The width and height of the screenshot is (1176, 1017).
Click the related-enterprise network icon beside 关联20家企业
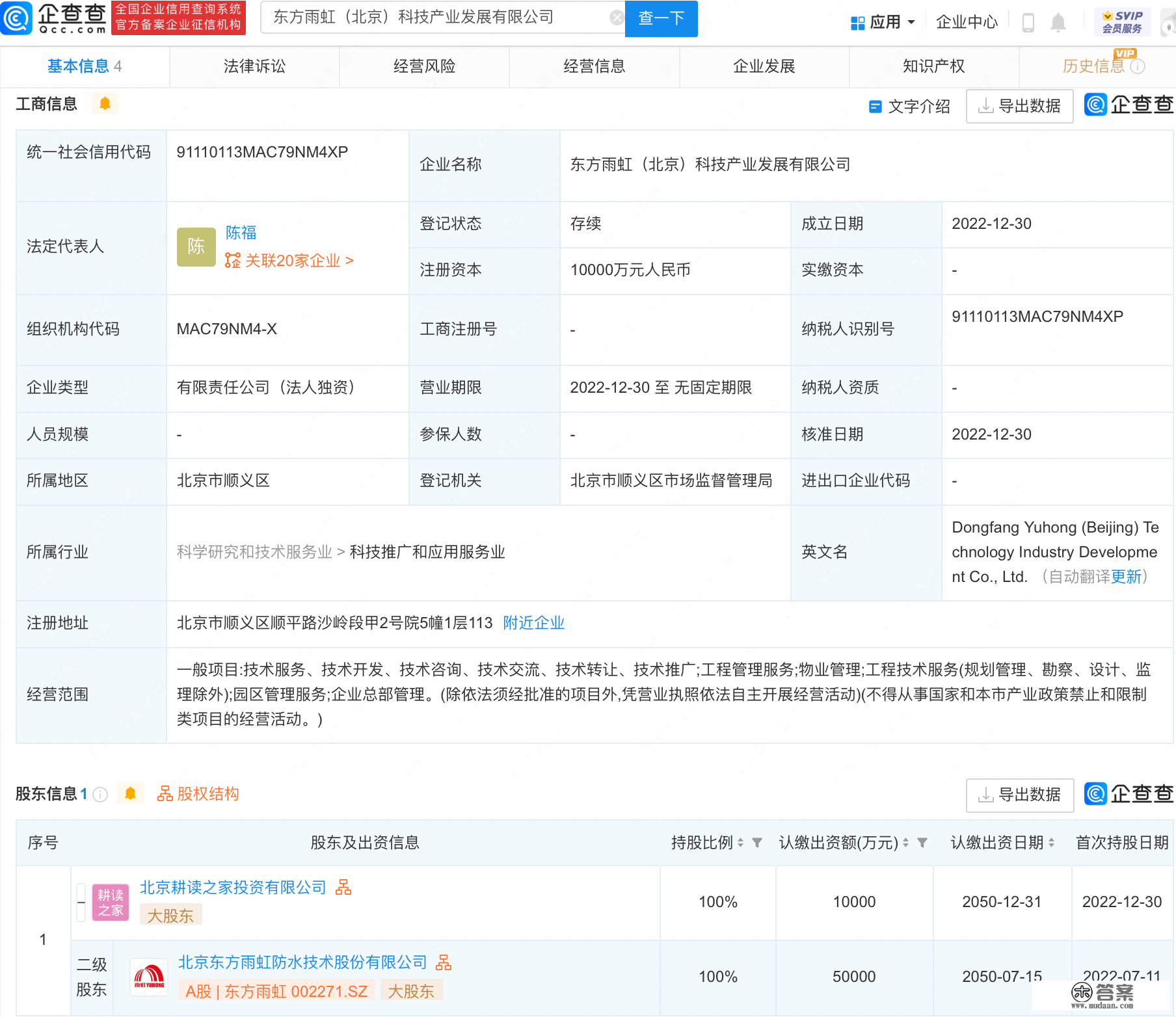(232, 261)
